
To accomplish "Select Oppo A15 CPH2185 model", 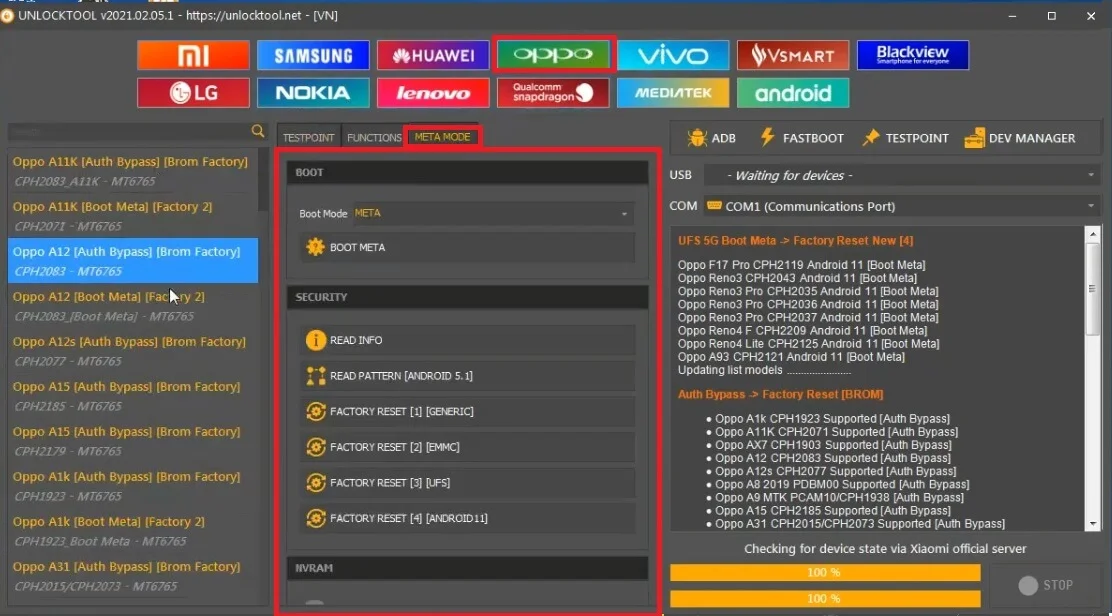I will pos(133,396).
